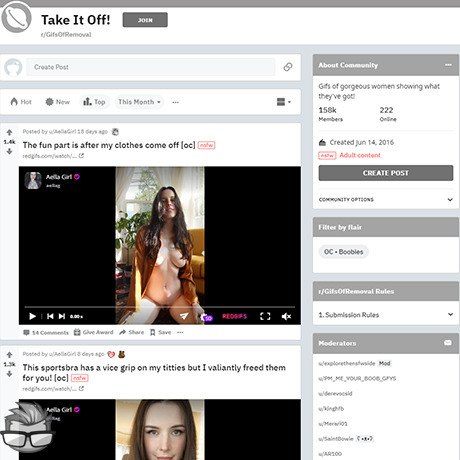Sort posts by Hot
The image size is (460, 460).
[21, 102]
